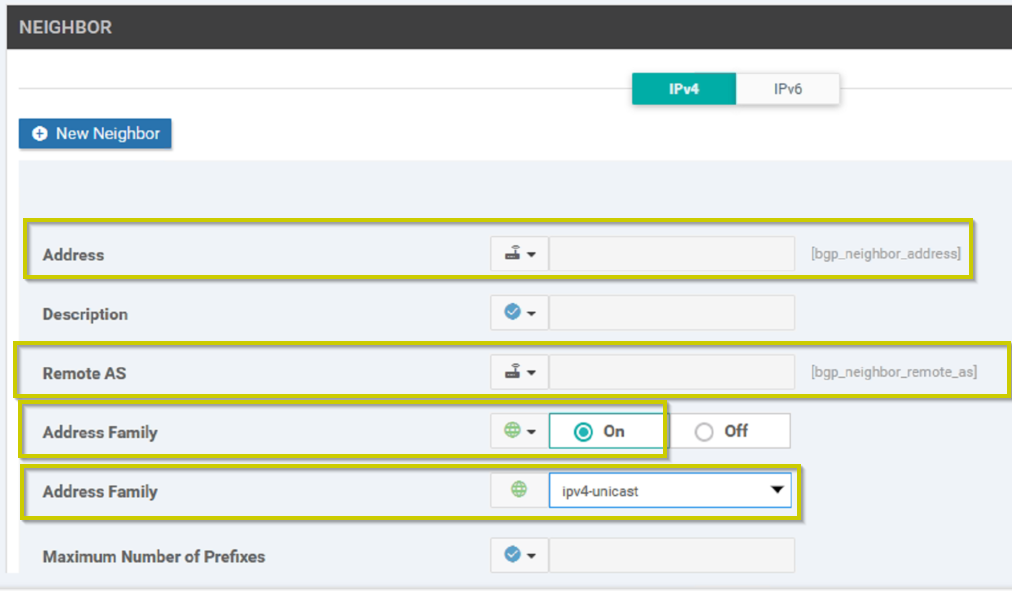Switch to the IPv4 tab
The image size is (1012, 591).
[x=683, y=89]
